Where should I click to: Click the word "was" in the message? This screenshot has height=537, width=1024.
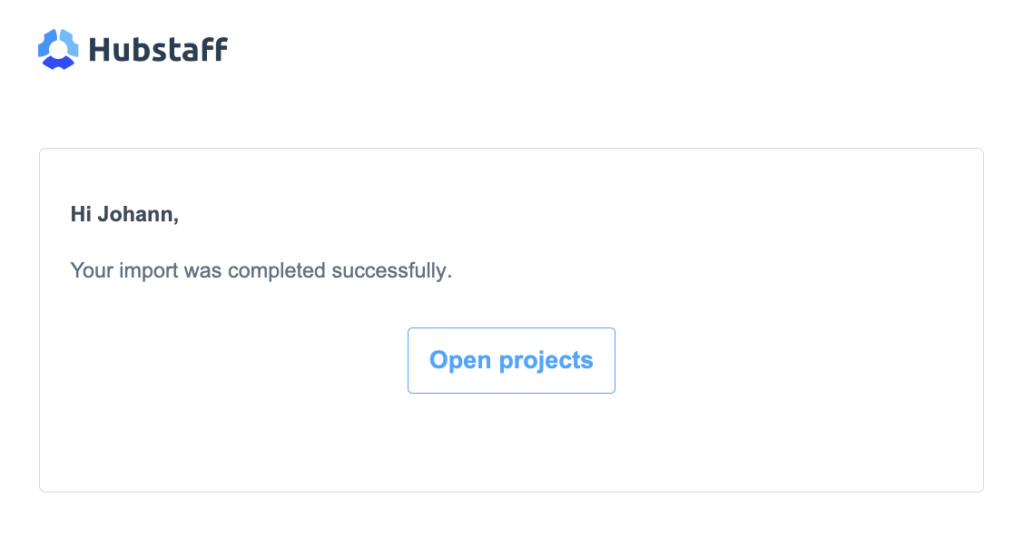tap(202, 271)
